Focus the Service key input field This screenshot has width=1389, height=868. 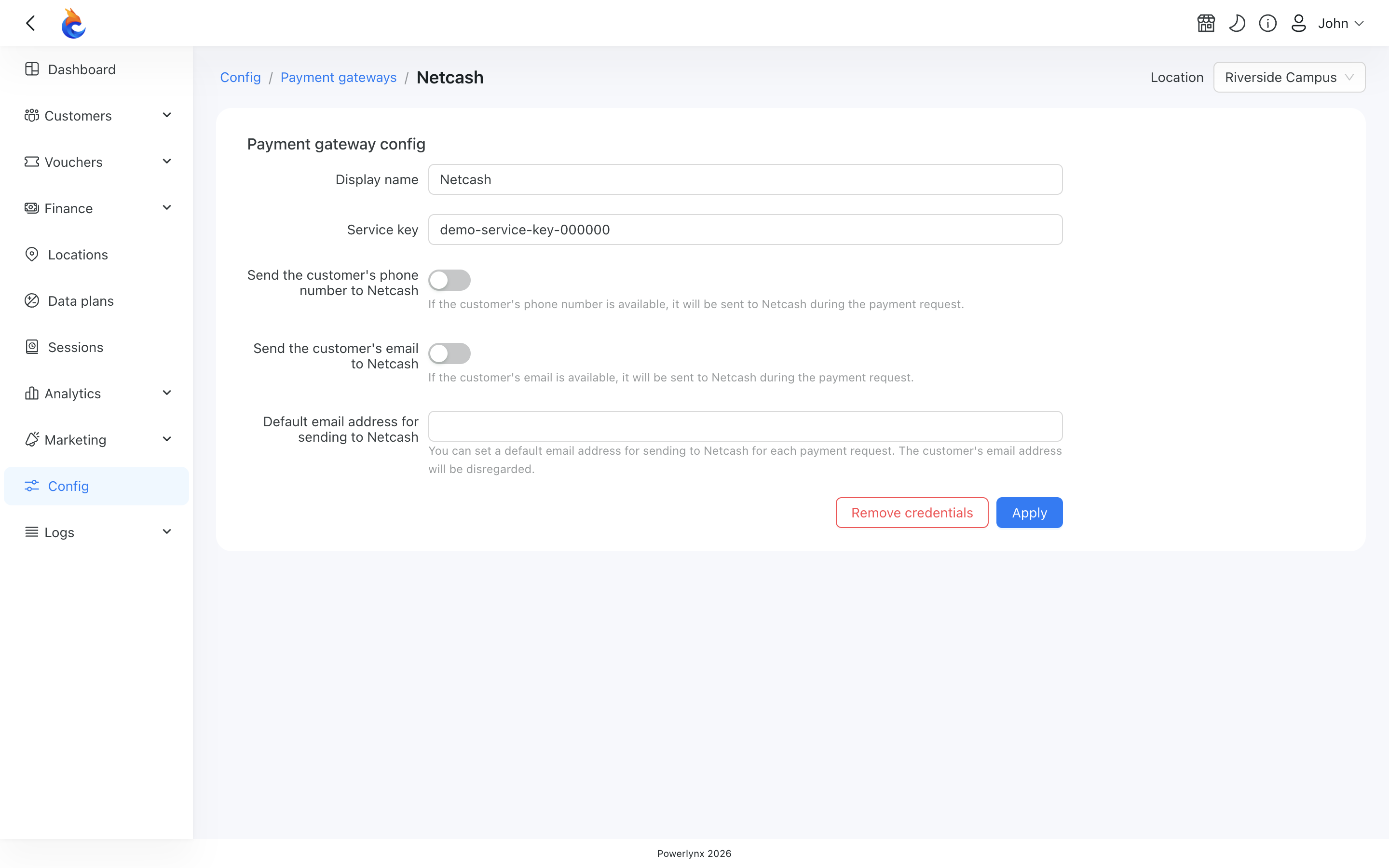click(x=745, y=230)
